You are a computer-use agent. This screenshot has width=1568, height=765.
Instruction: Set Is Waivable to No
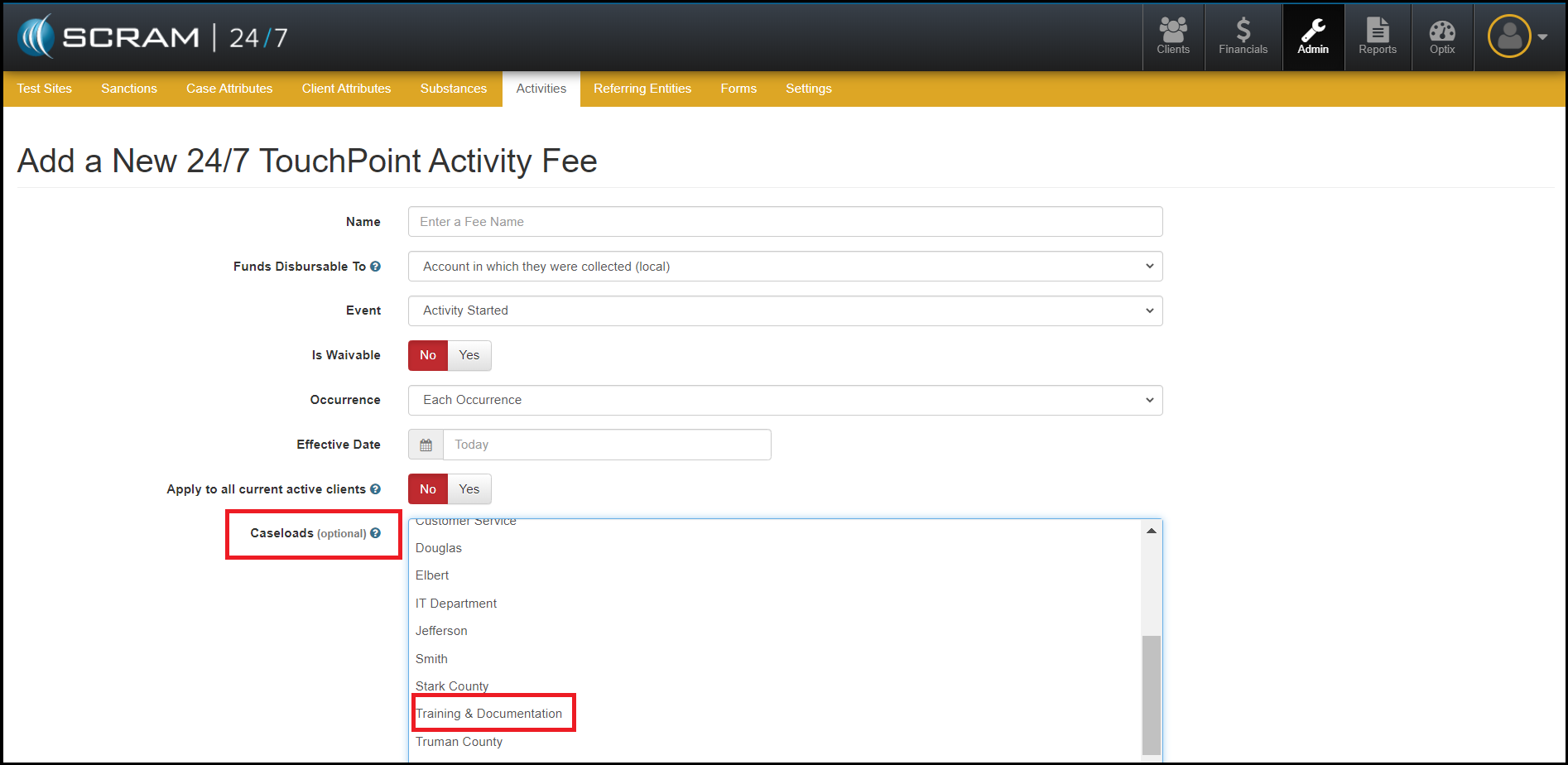pyautogui.click(x=427, y=355)
